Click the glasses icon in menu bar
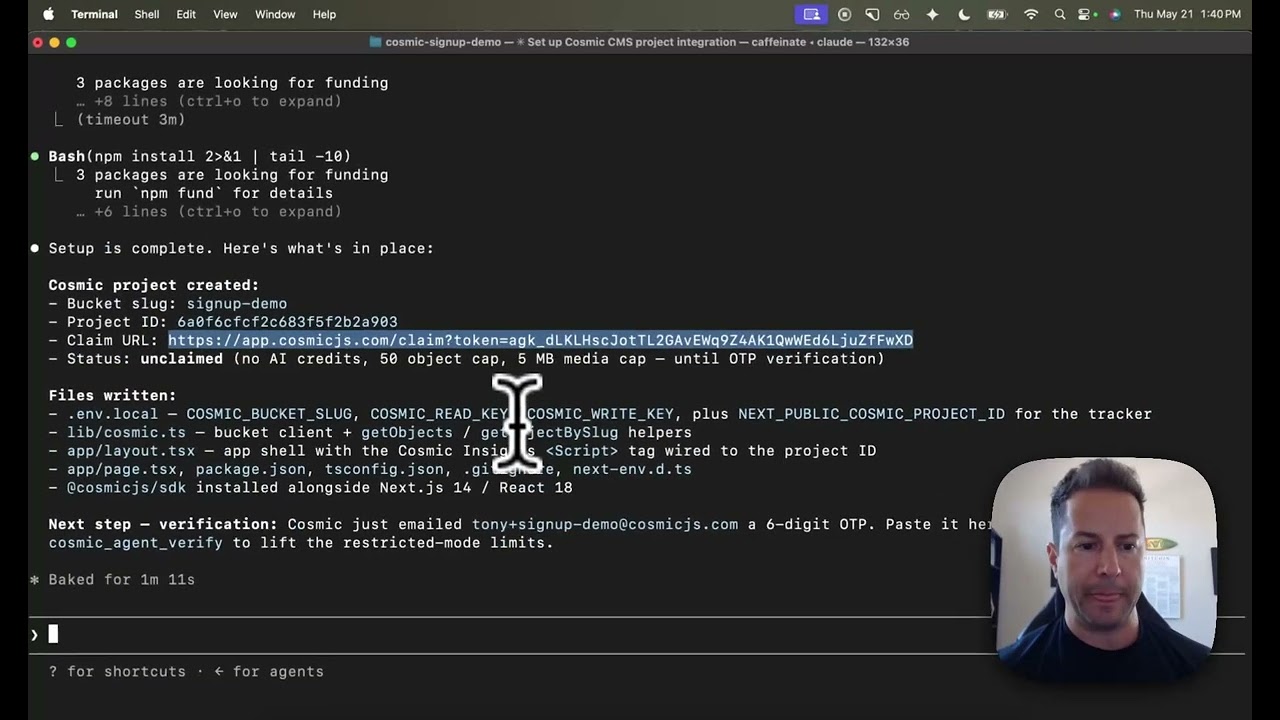1280x720 pixels. click(902, 14)
